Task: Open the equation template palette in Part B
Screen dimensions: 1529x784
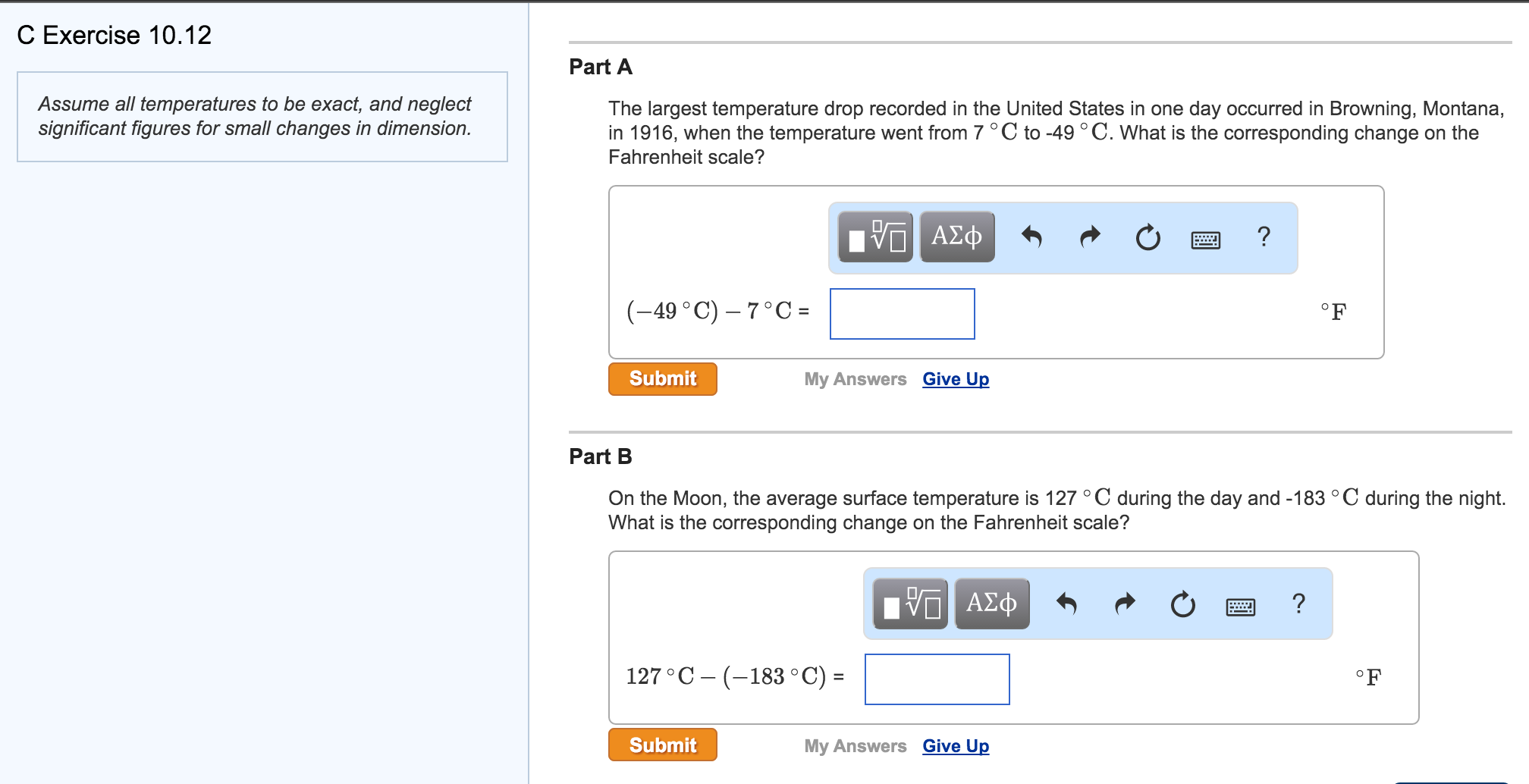Action: point(909,604)
